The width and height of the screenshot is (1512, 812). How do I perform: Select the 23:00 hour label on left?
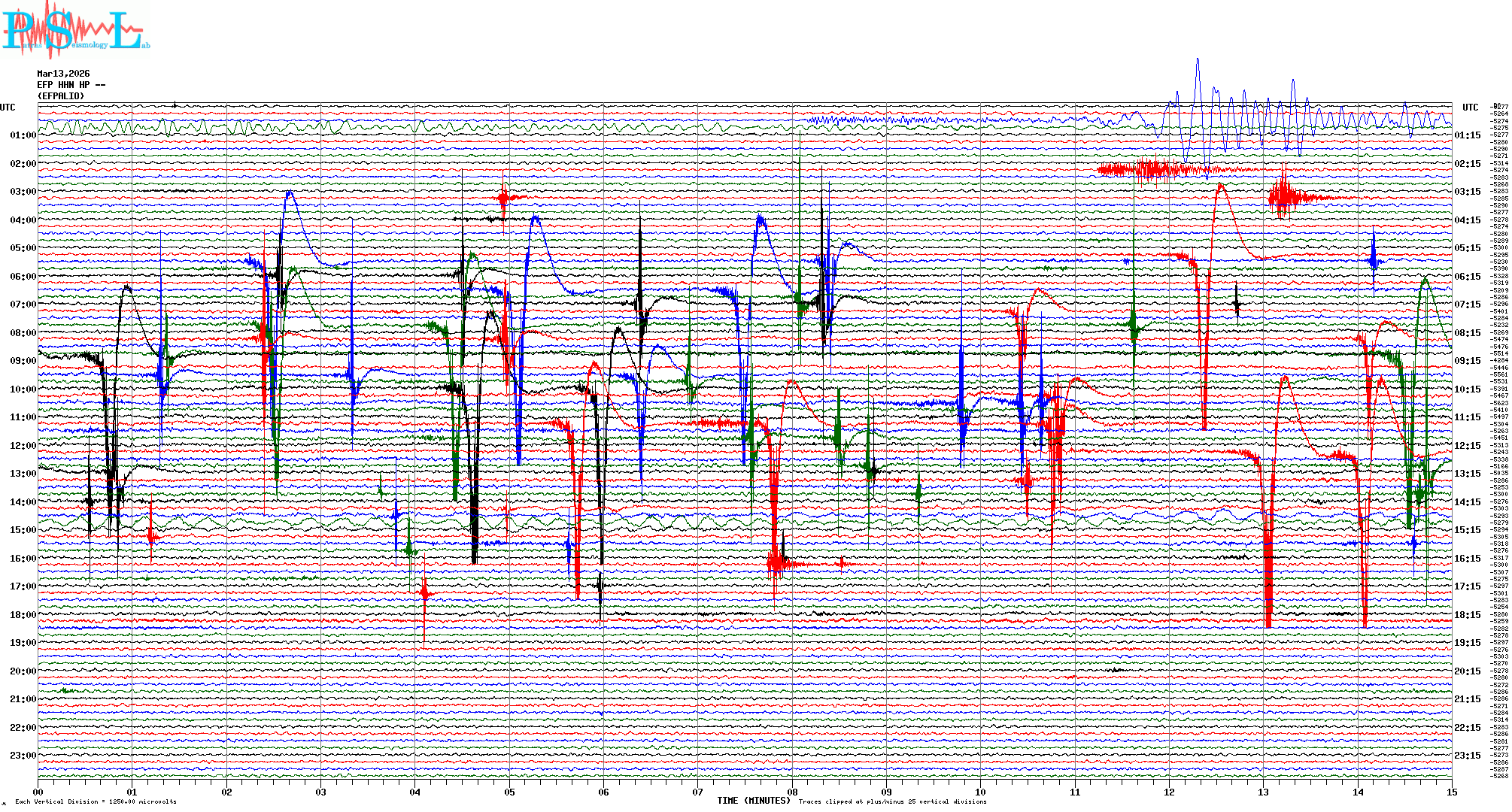tap(23, 756)
